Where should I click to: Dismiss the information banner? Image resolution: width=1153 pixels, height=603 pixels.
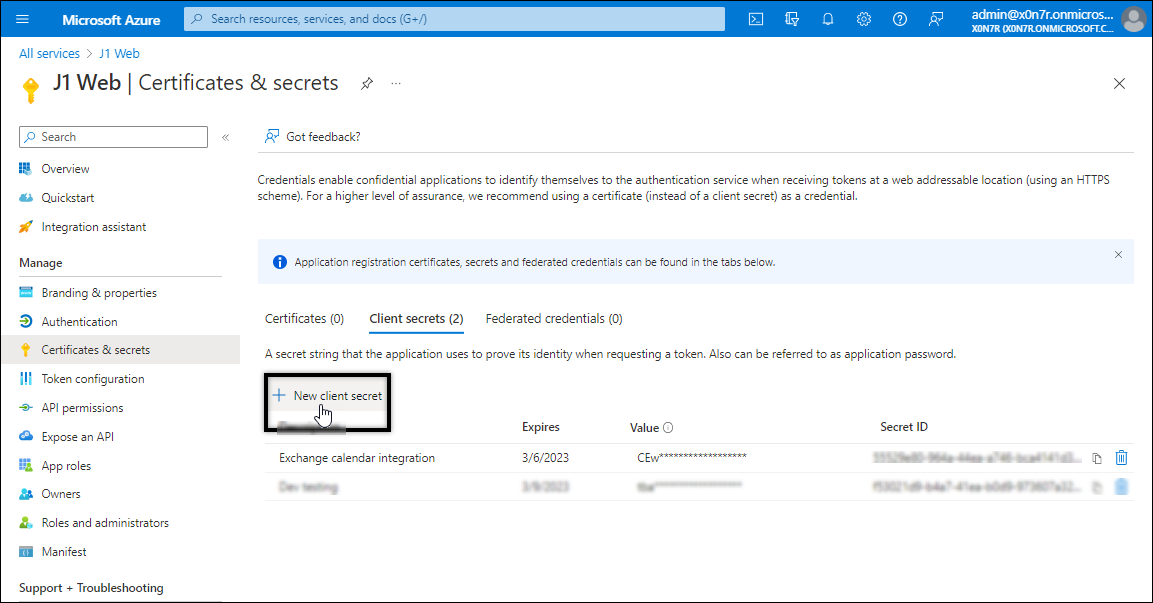coord(1118,255)
